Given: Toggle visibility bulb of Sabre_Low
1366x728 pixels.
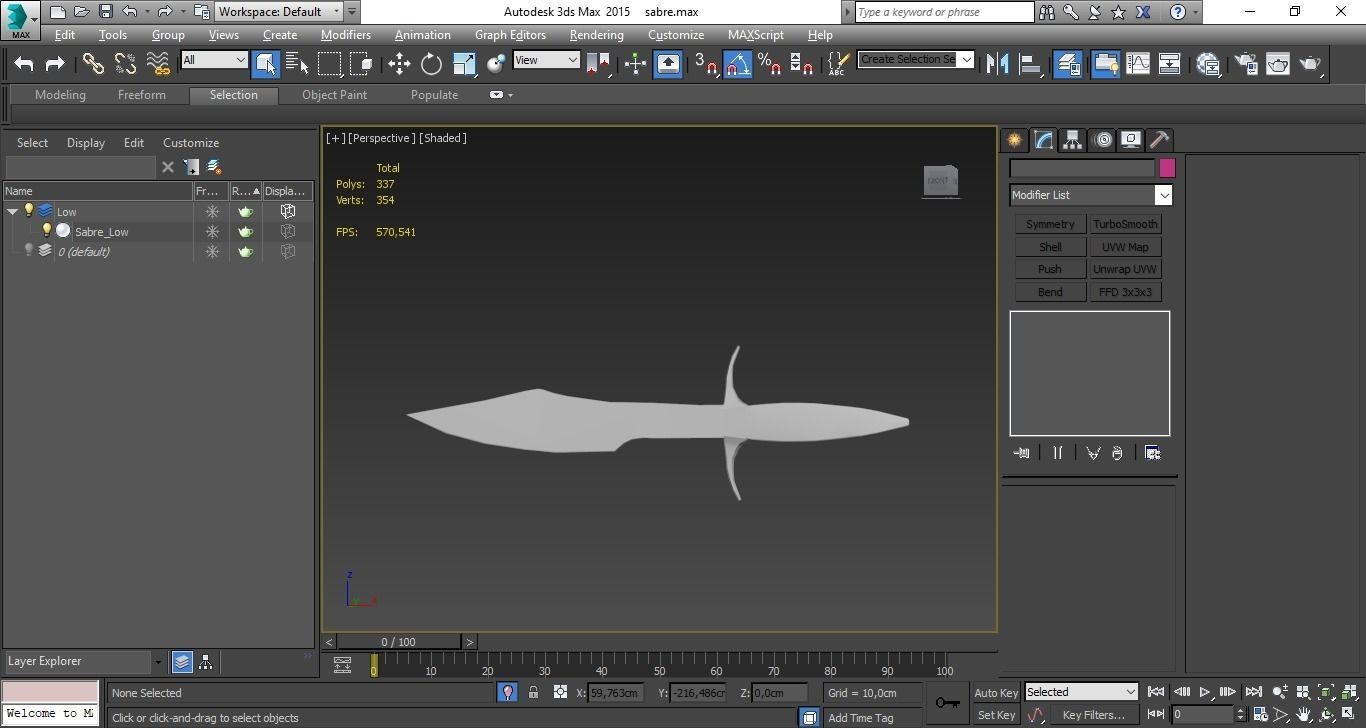Looking at the screenshot, I should [46, 231].
